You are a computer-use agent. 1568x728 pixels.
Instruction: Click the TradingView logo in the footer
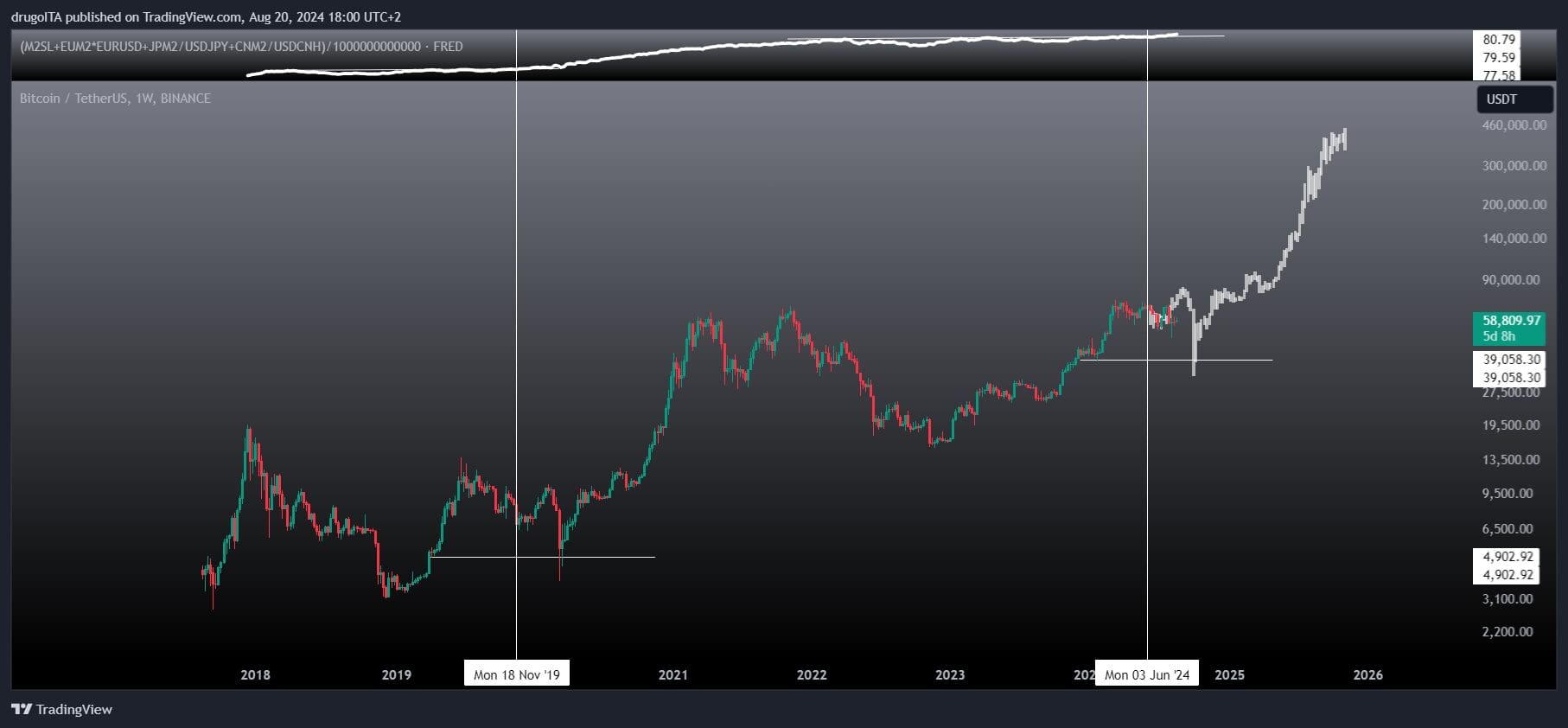(61, 709)
